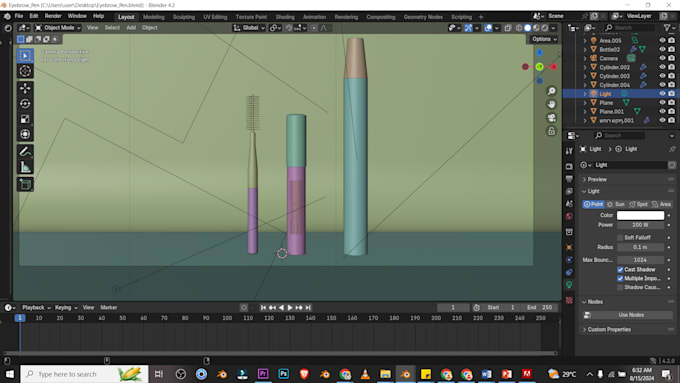This screenshot has height=383, width=680.
Task: Open Blender from the Windows taskbar
Action: pyautogui.click(x=405, y=374)
